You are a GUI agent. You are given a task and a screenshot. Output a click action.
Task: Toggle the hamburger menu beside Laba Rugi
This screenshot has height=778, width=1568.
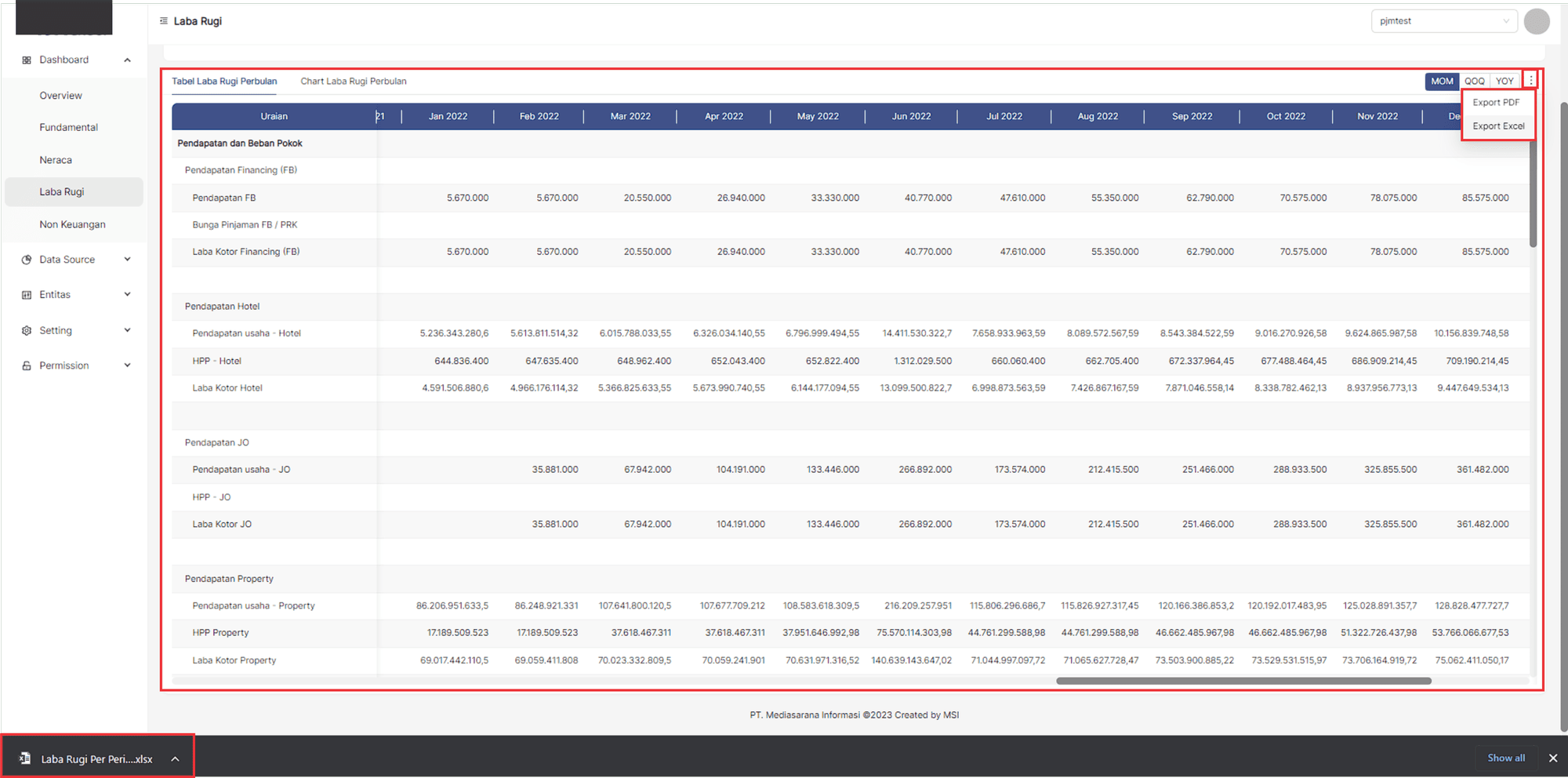[163, 21]
